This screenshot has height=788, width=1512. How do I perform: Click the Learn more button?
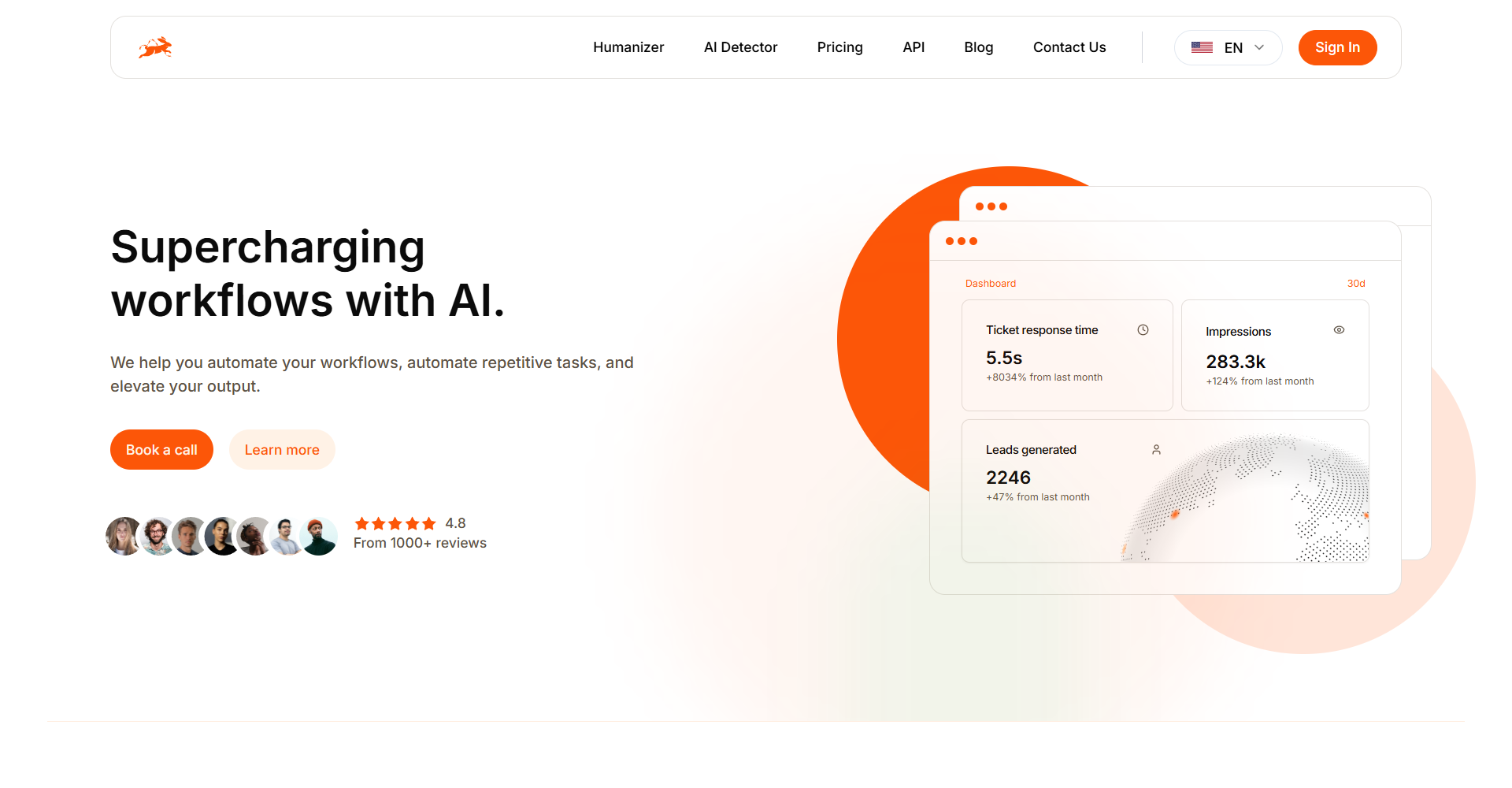282,449
